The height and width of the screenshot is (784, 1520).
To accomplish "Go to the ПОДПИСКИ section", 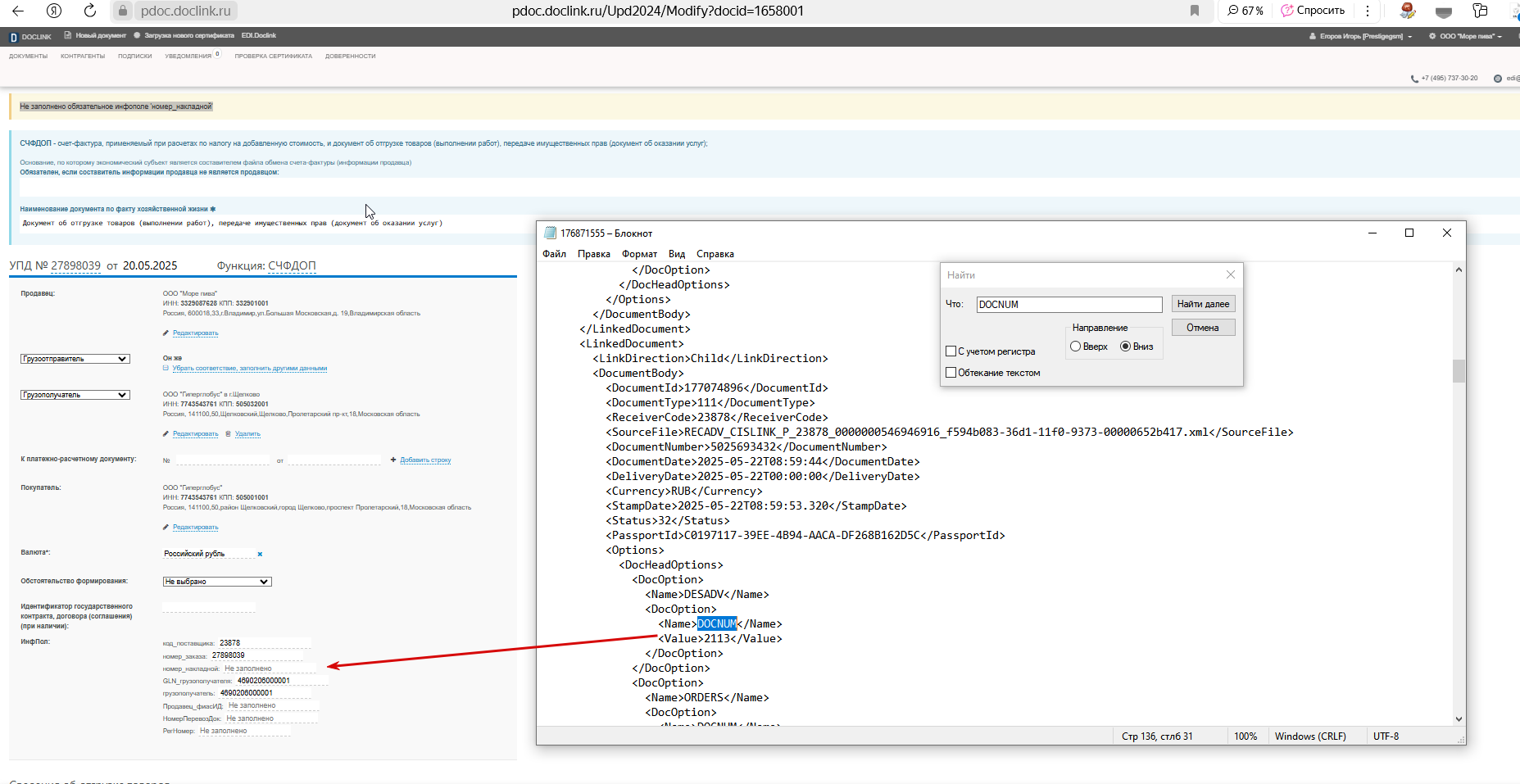I will (134, 57).
